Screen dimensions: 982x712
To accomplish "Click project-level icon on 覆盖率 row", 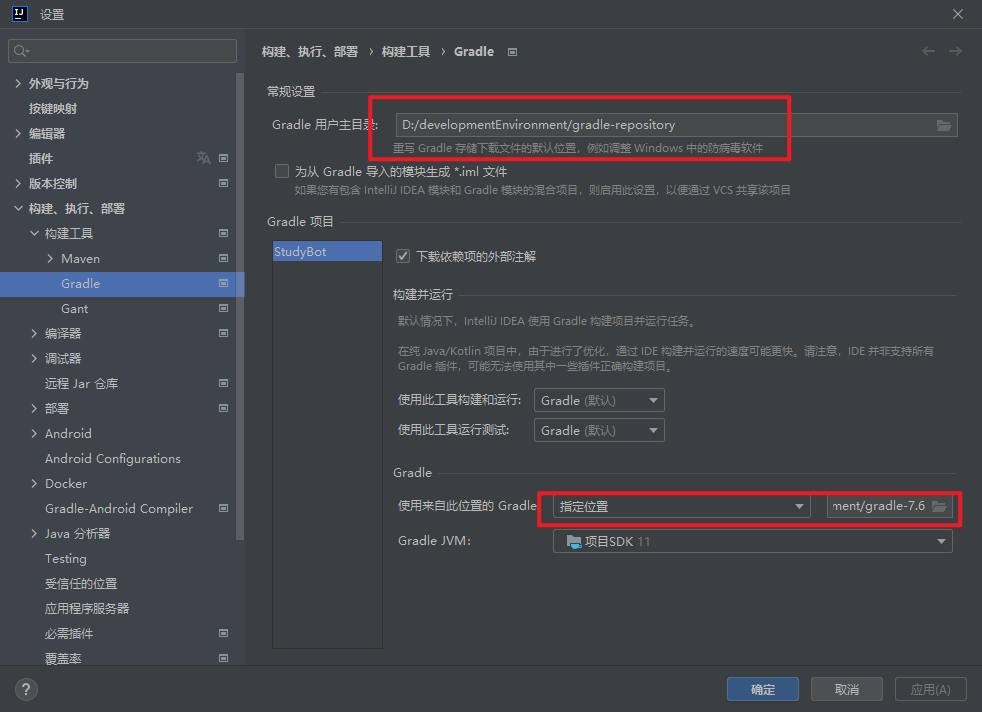I will [x=223, y=658].
